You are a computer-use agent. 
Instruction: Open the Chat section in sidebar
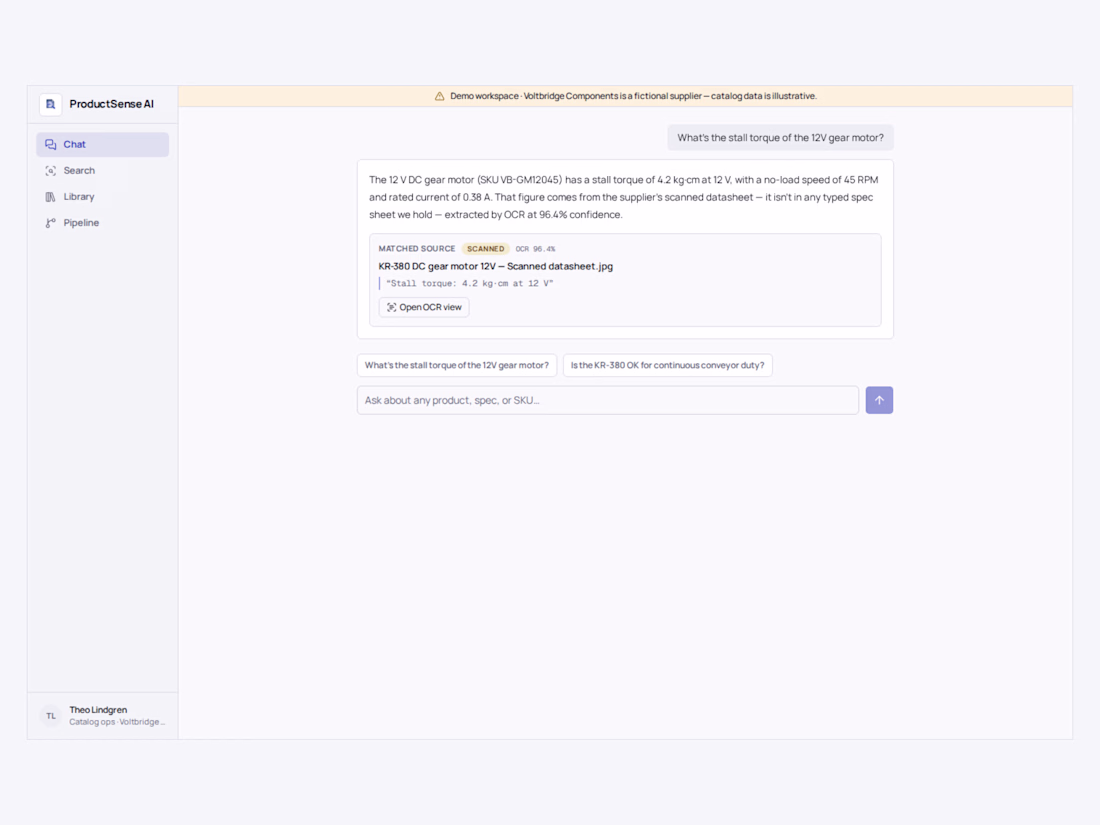(x=102, y=145)
